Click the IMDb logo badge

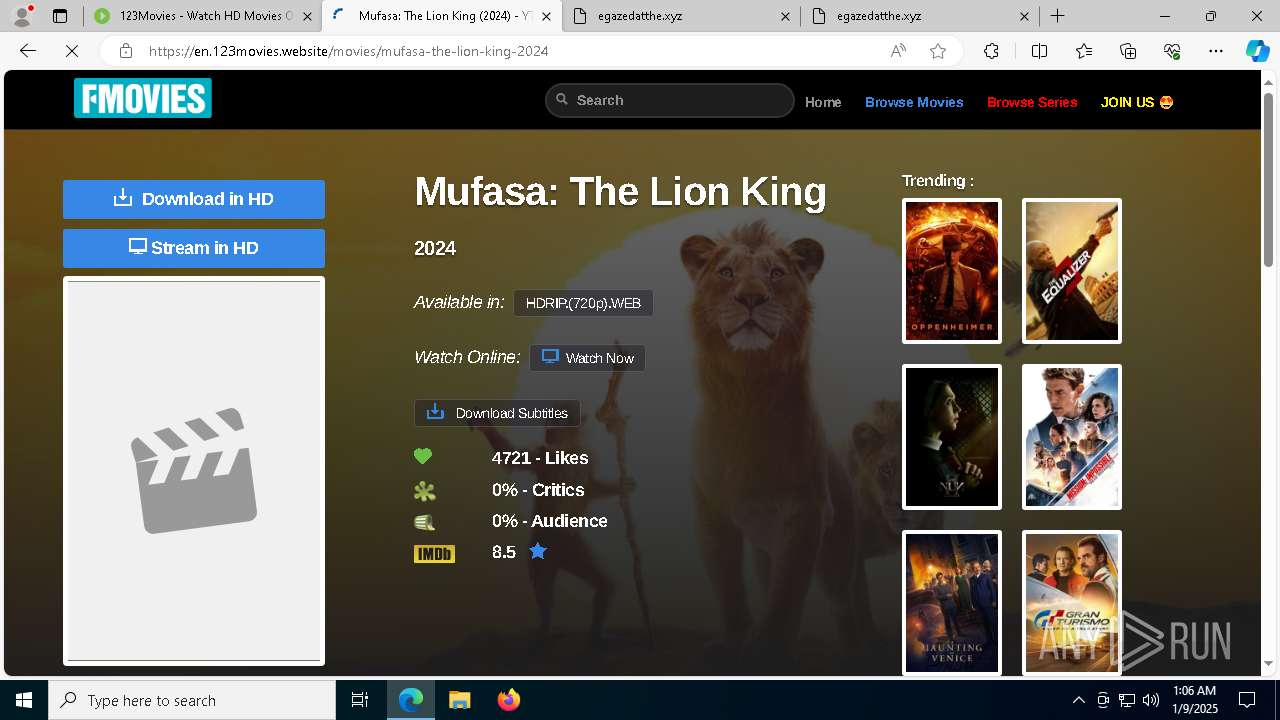[x=434, y=553]
